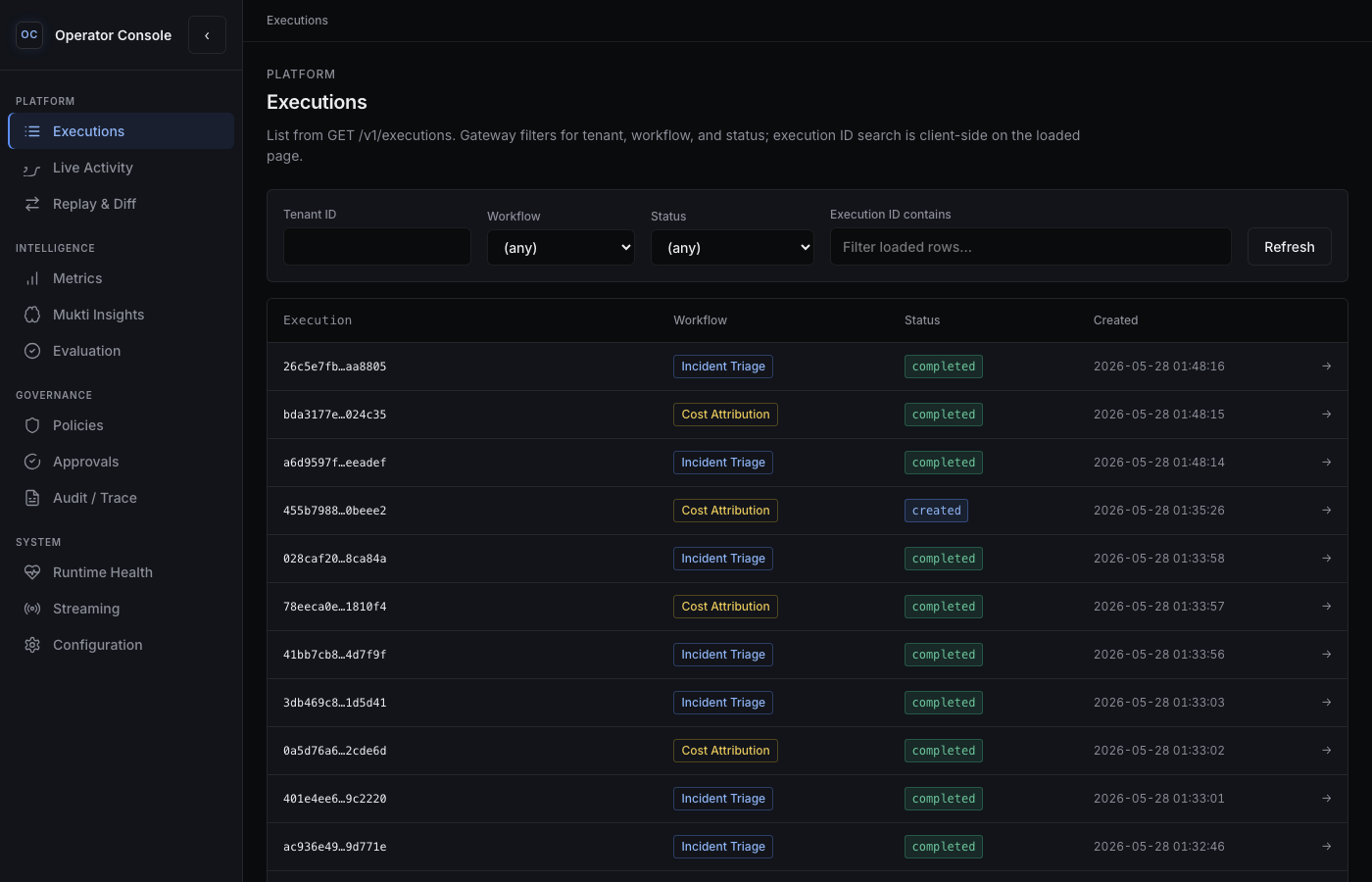The height and width of the screenshot is (882, 1372).
Task: Click execution ID ac936e49…9d771e
Action: [x=334, y=847]
